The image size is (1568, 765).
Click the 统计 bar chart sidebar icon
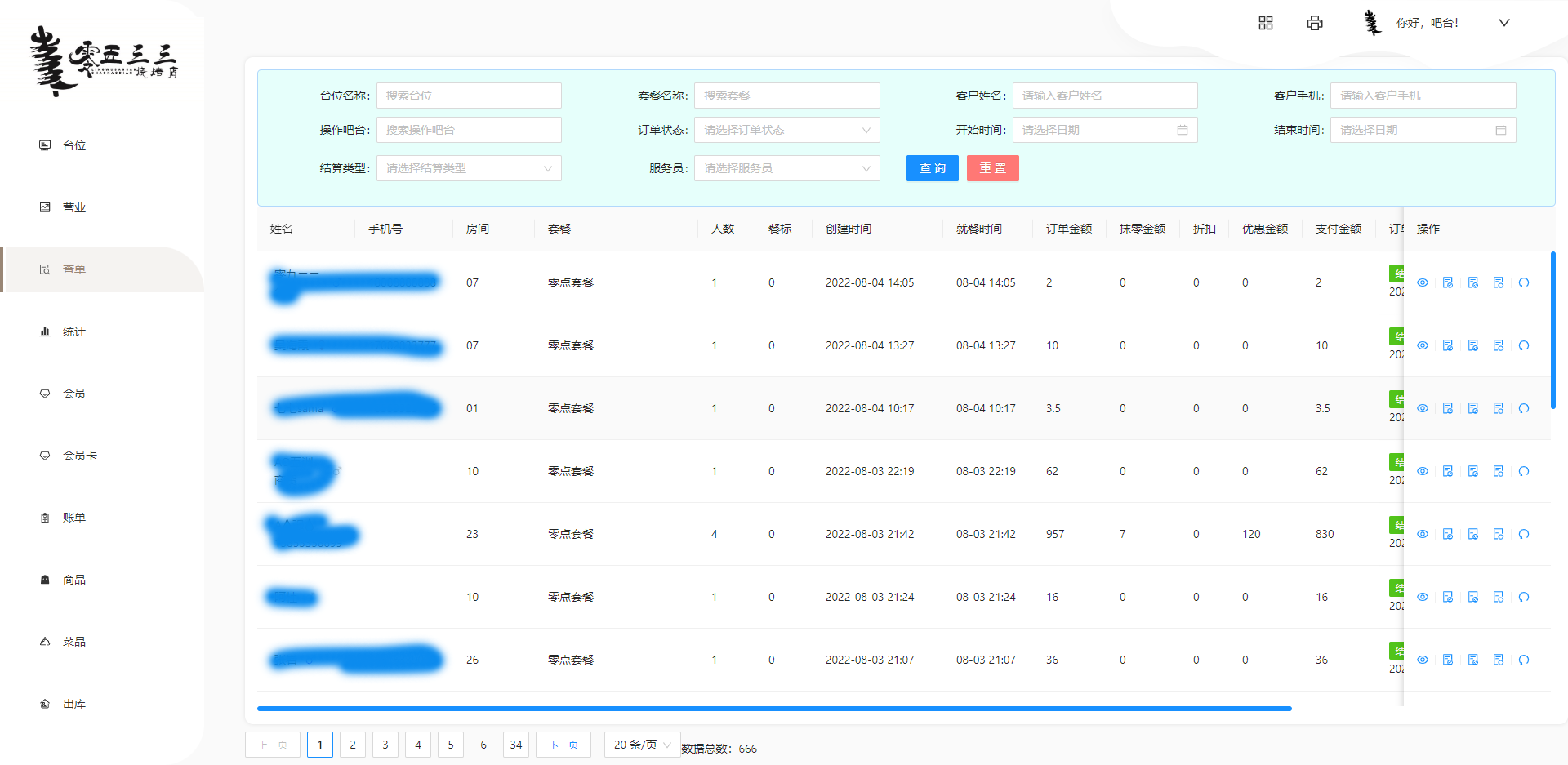click(x=45, y=331)
